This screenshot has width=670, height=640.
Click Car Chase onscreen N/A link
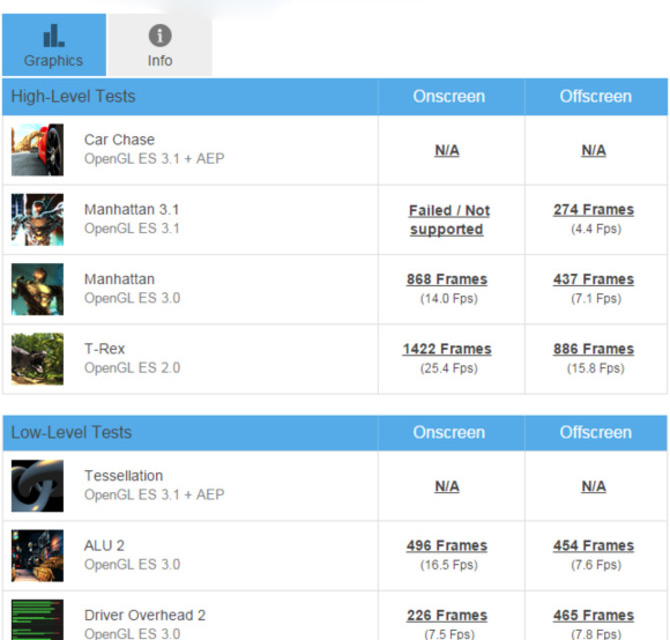click(447, 150)
